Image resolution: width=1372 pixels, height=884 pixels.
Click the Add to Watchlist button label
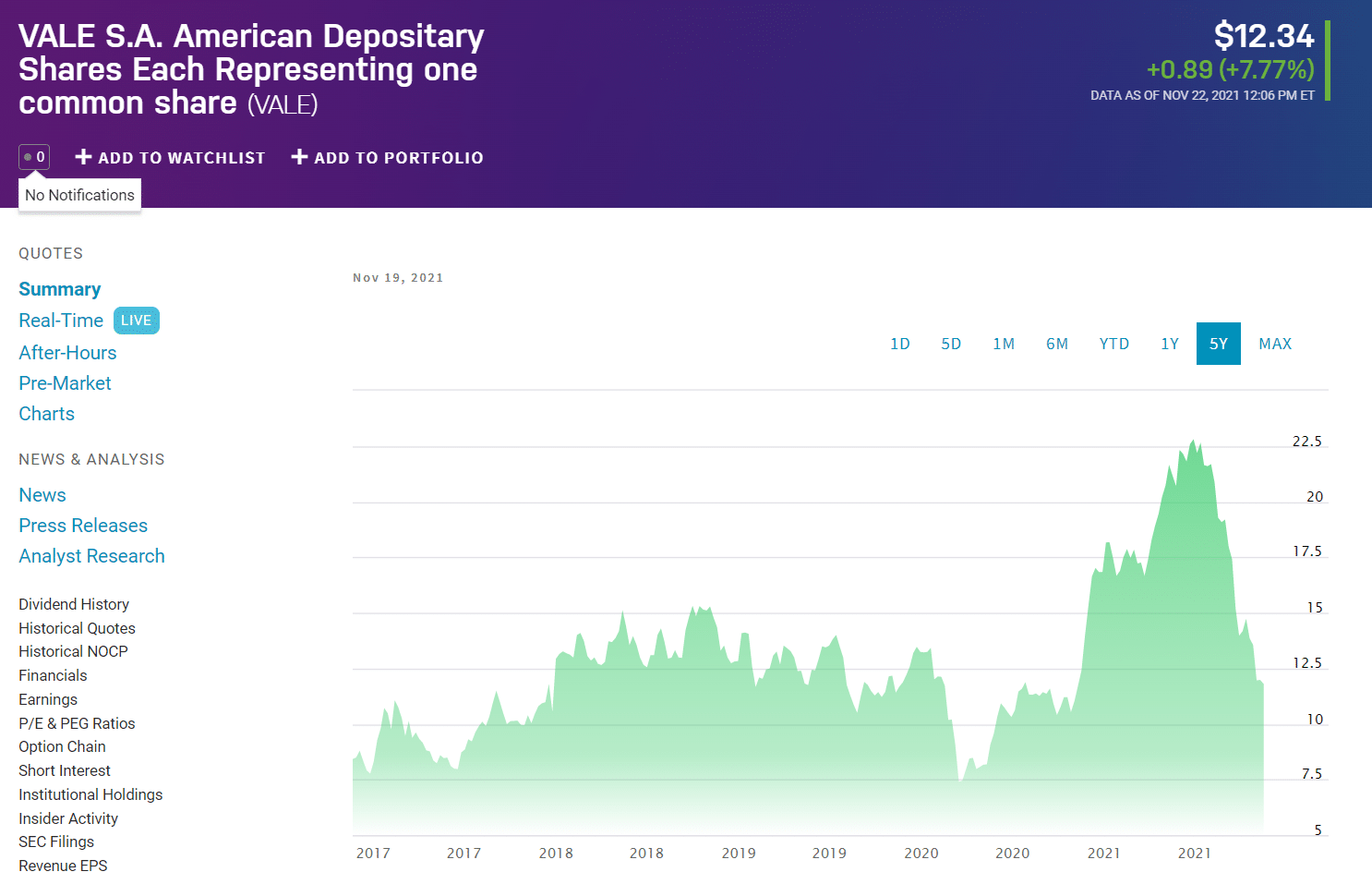181,158
